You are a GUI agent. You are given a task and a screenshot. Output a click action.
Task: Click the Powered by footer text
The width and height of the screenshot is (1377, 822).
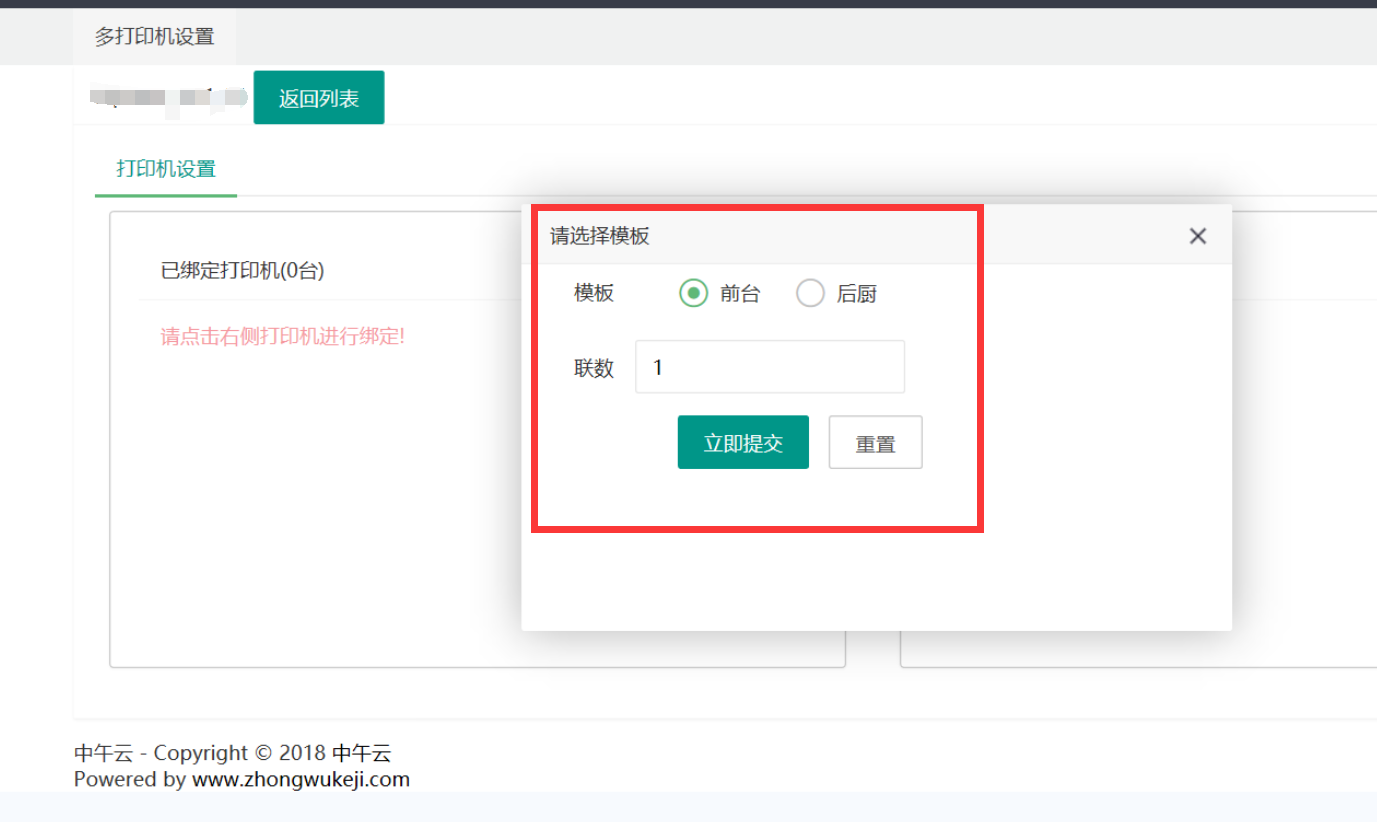point(130,780)
